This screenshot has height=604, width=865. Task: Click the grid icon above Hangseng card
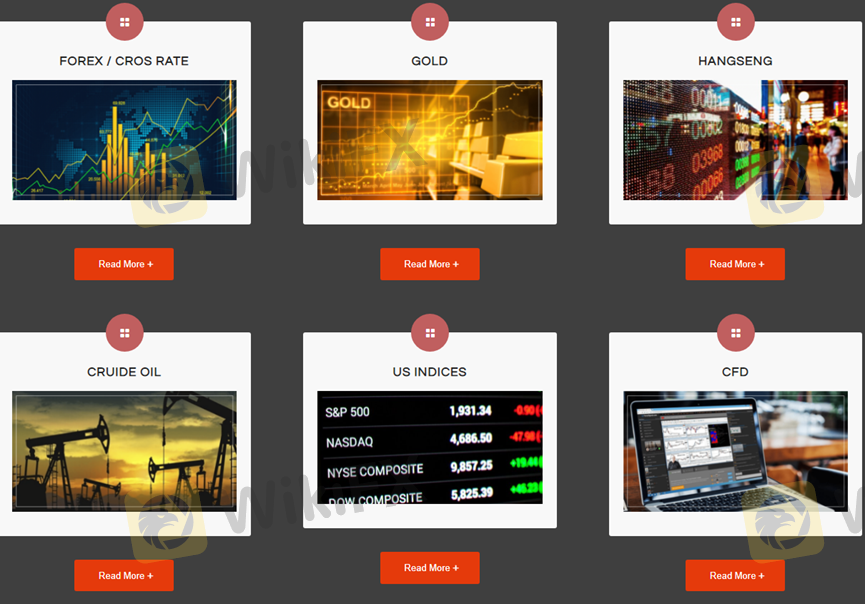(x=736, y=21)
